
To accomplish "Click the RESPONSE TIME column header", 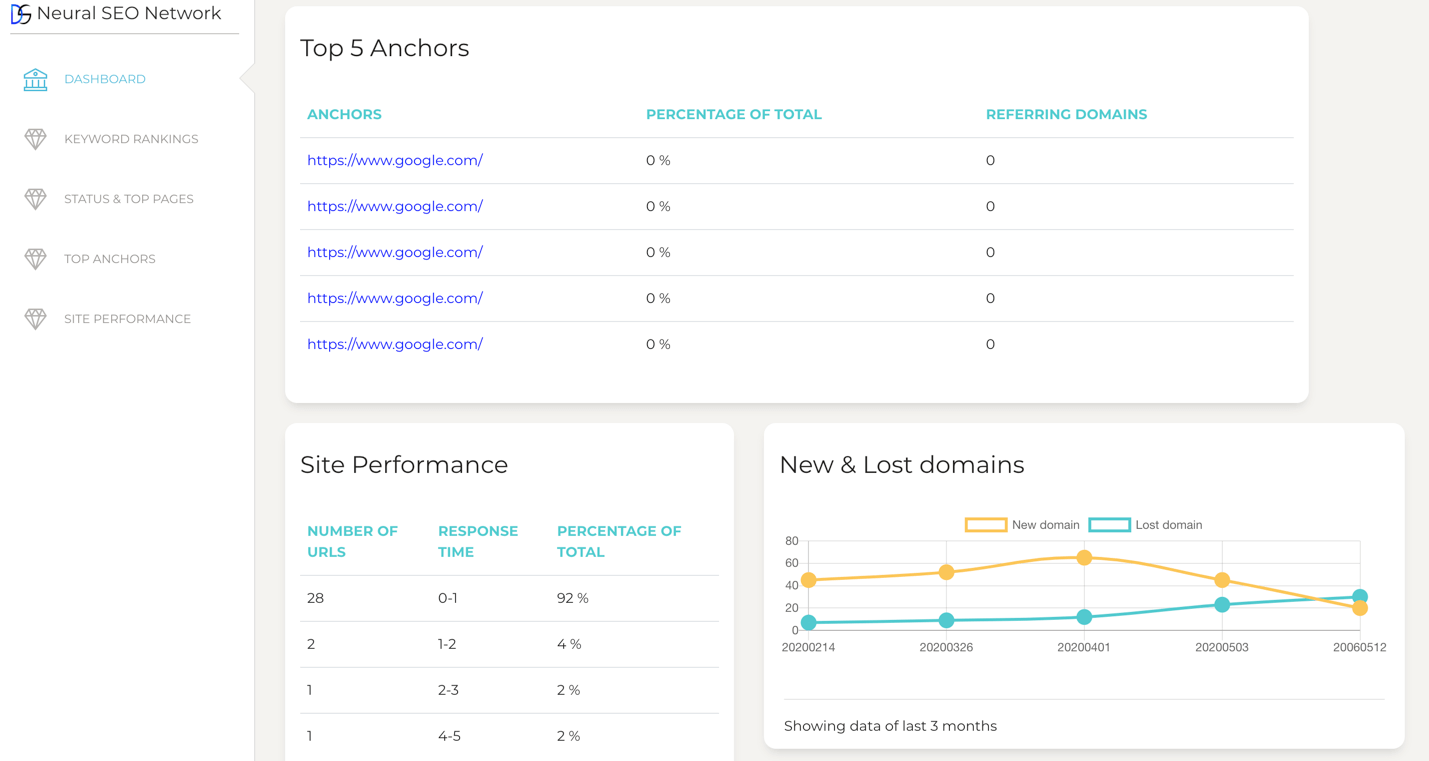I will pos(478,541).
